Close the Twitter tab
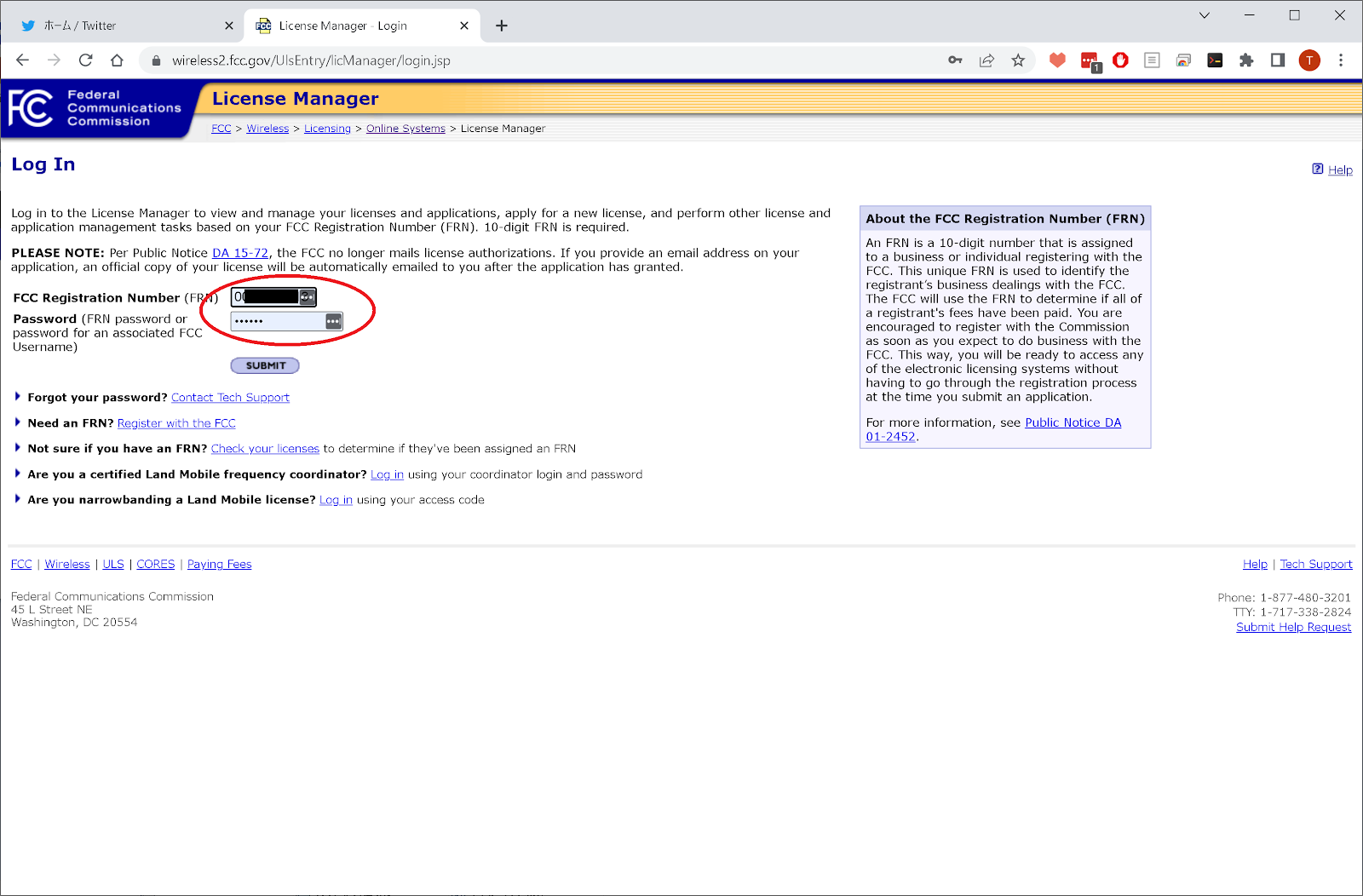Image resolution: width=1363 pixels, height=896 pixels. 229,26
